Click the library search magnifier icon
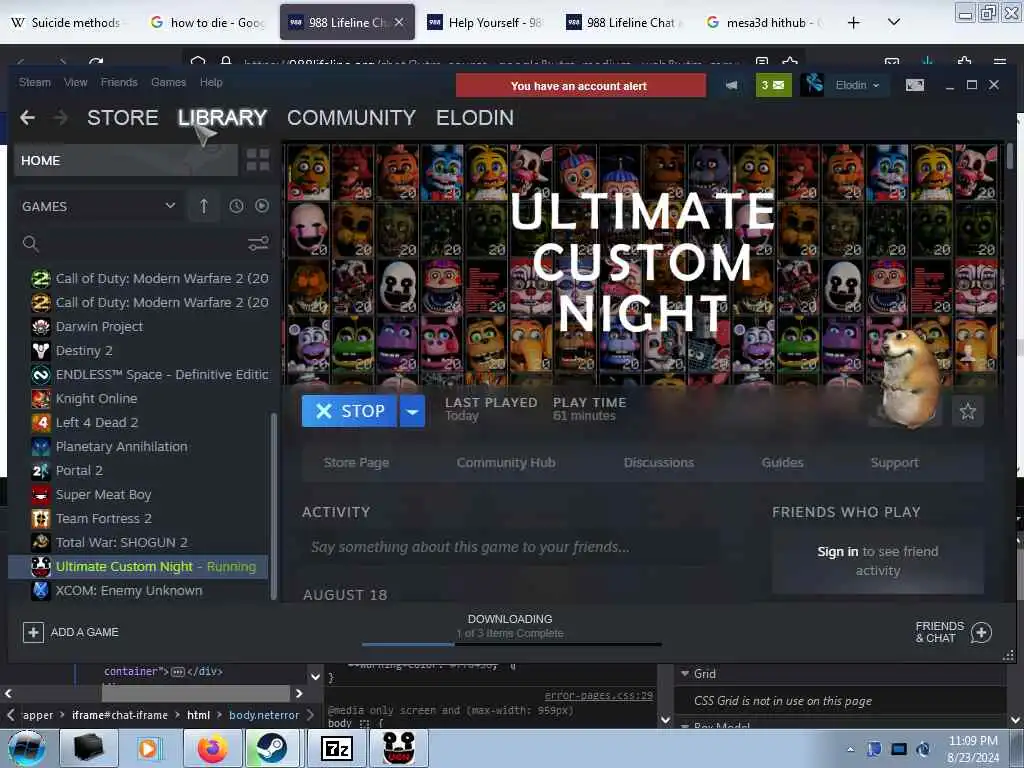Image resolution: width=1024 pixels, height=768 pixels. click(x=30, y=244)
